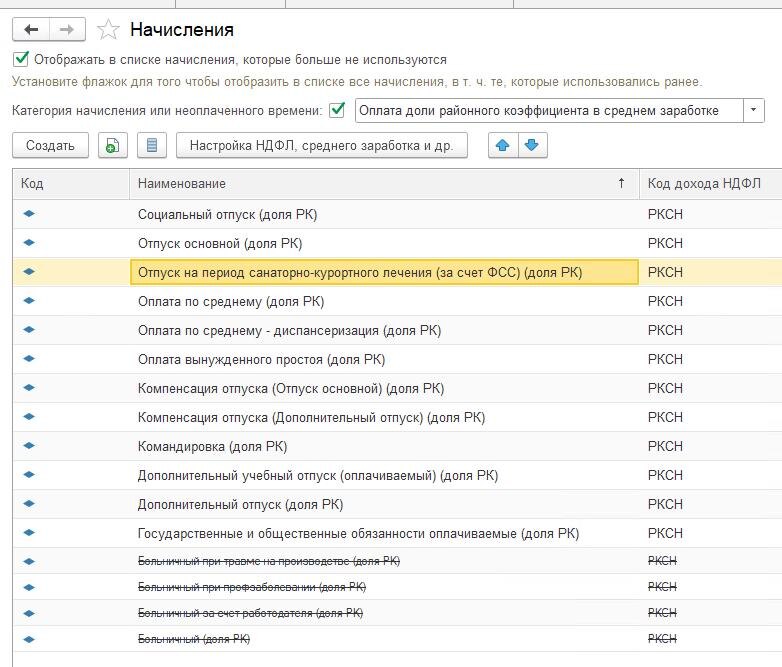
Task: Open Настройка НДФЛ, среднего заработка и др.
Action: (322, 146)
